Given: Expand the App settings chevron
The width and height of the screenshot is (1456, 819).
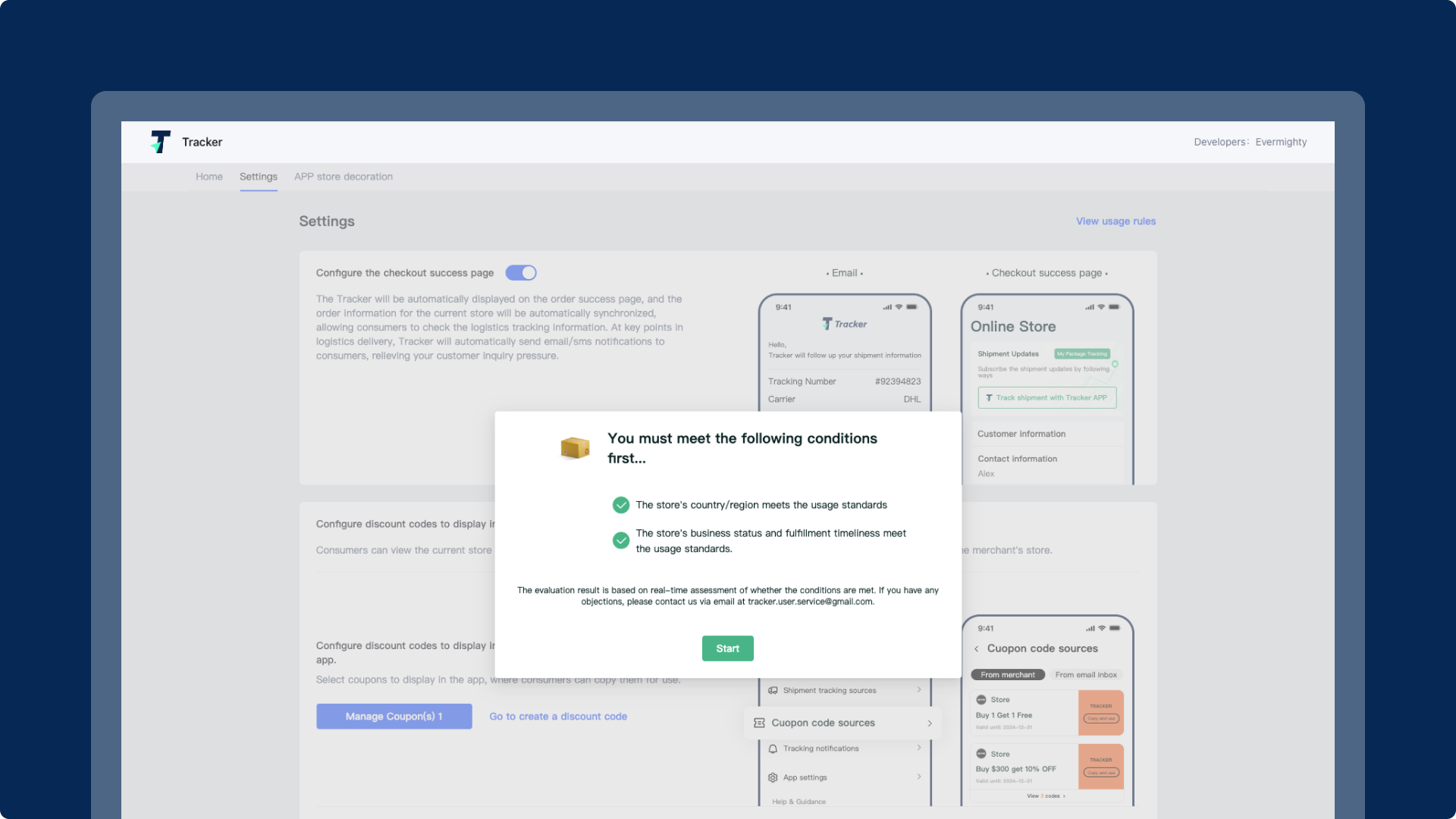Looking at the screenshot, I should [919, 777].
